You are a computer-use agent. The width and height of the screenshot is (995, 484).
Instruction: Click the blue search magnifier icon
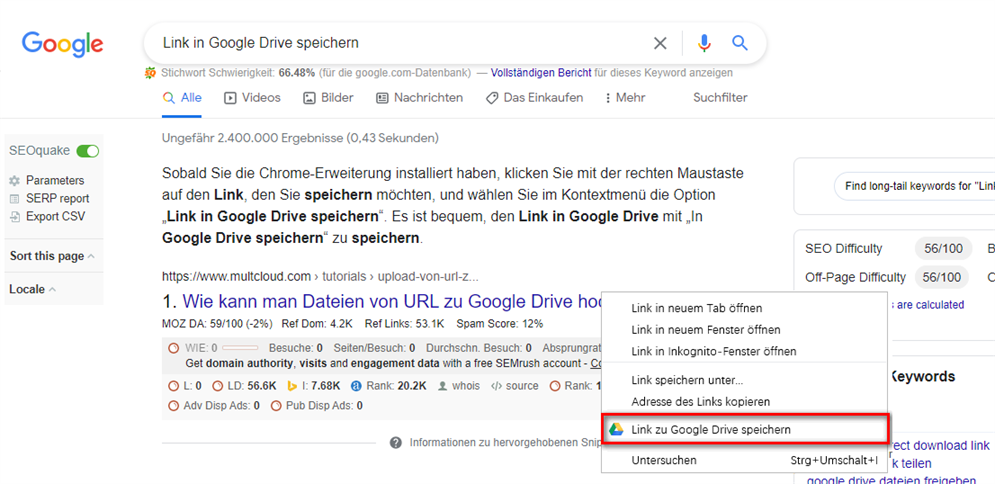coord(740,43)
